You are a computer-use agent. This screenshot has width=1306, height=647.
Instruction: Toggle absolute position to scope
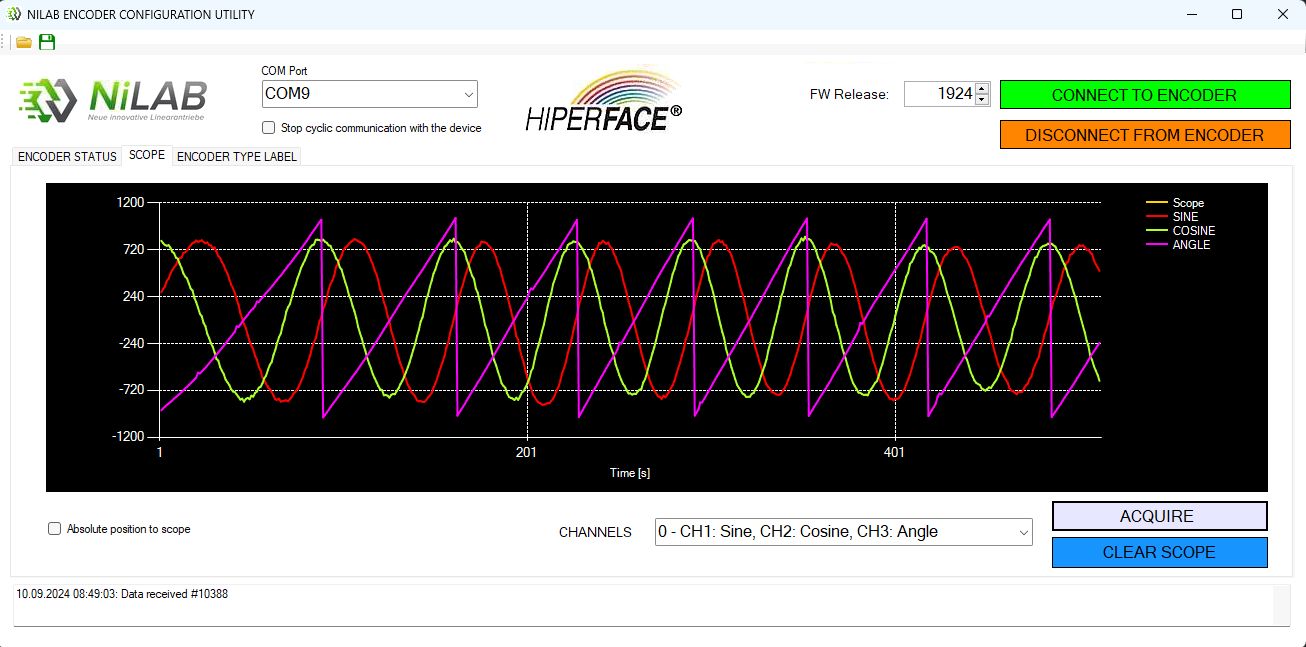coord(54,528)
